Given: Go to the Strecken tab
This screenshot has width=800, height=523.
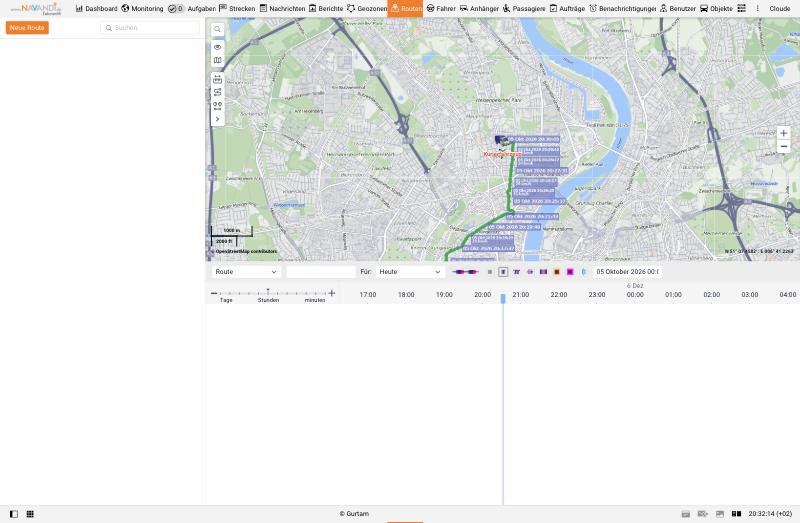Looking at the screenshot, I should (x=237, y=9).
